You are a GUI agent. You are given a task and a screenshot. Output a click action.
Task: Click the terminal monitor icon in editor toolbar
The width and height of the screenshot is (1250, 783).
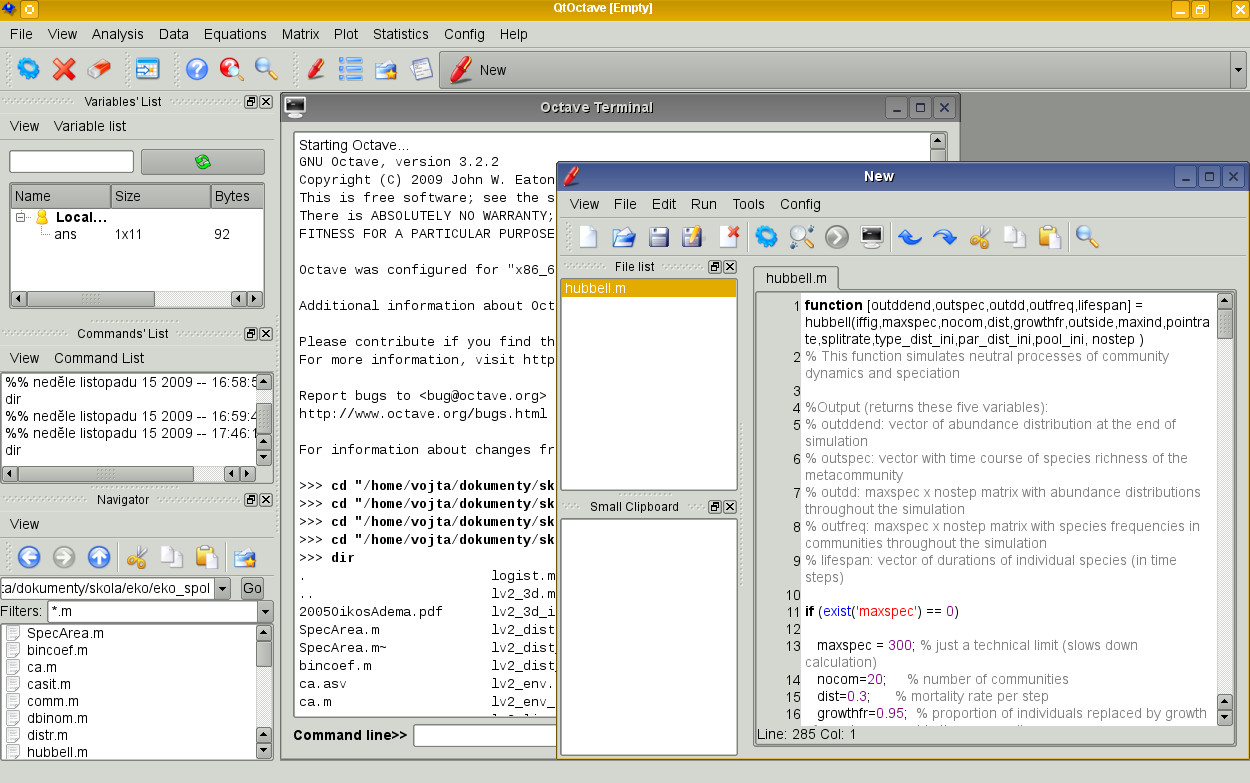[872, 237]
